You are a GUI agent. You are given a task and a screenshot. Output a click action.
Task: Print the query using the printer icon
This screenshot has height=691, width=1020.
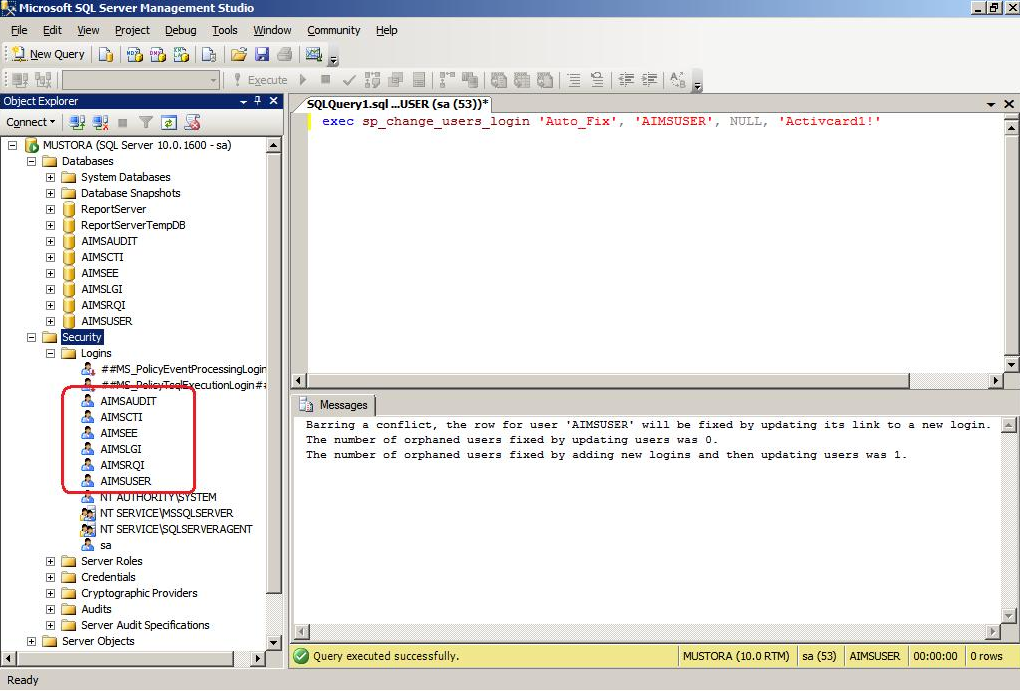pos(287,54)
